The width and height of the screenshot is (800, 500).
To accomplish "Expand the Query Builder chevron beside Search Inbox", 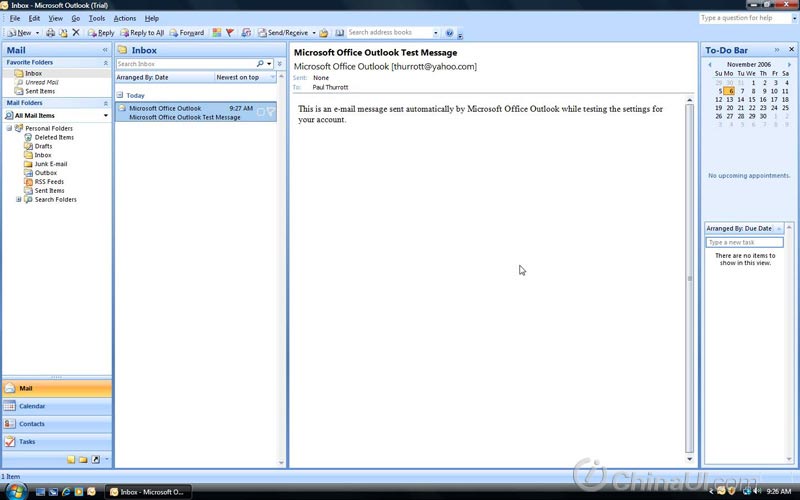I will (x=280, y=64).
